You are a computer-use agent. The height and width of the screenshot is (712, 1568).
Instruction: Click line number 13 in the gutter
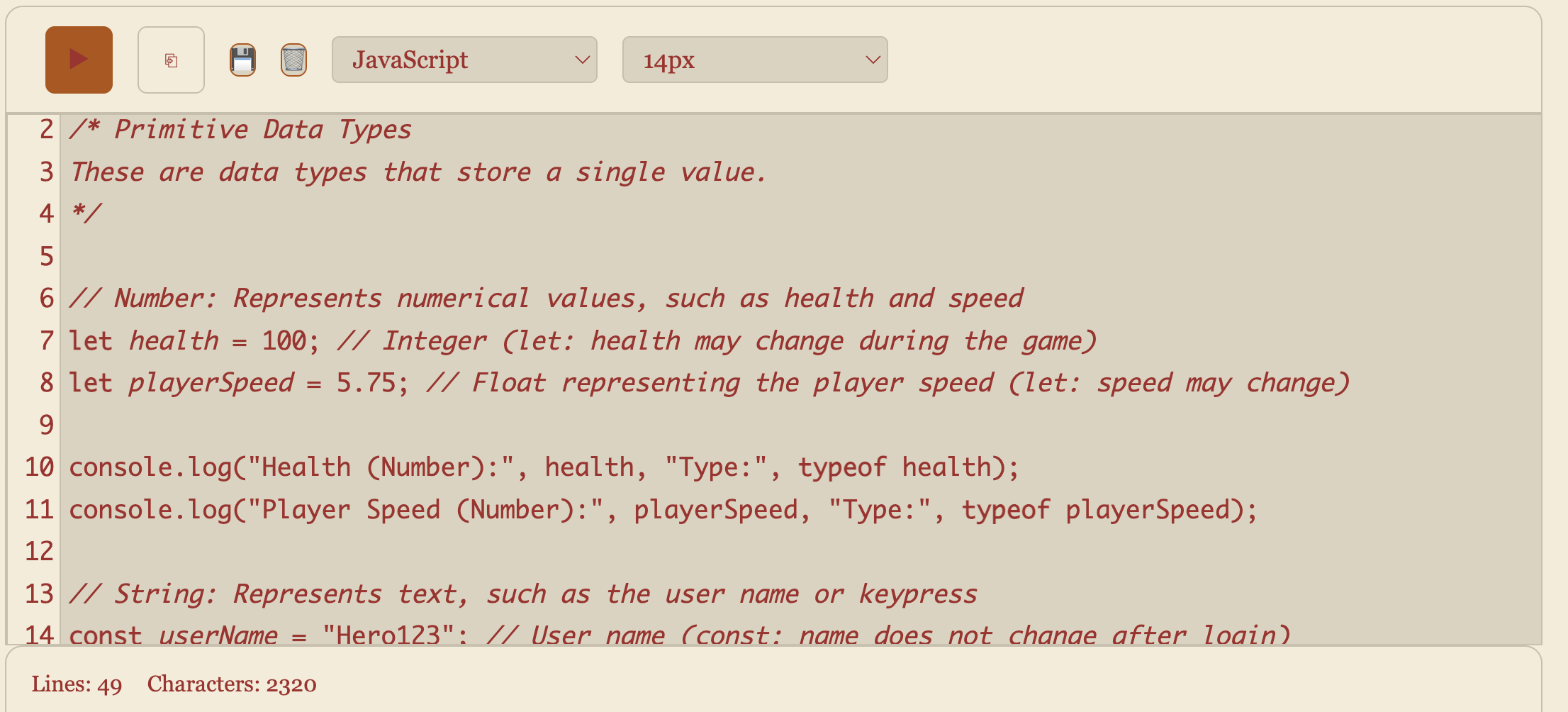tap(40, 594)
